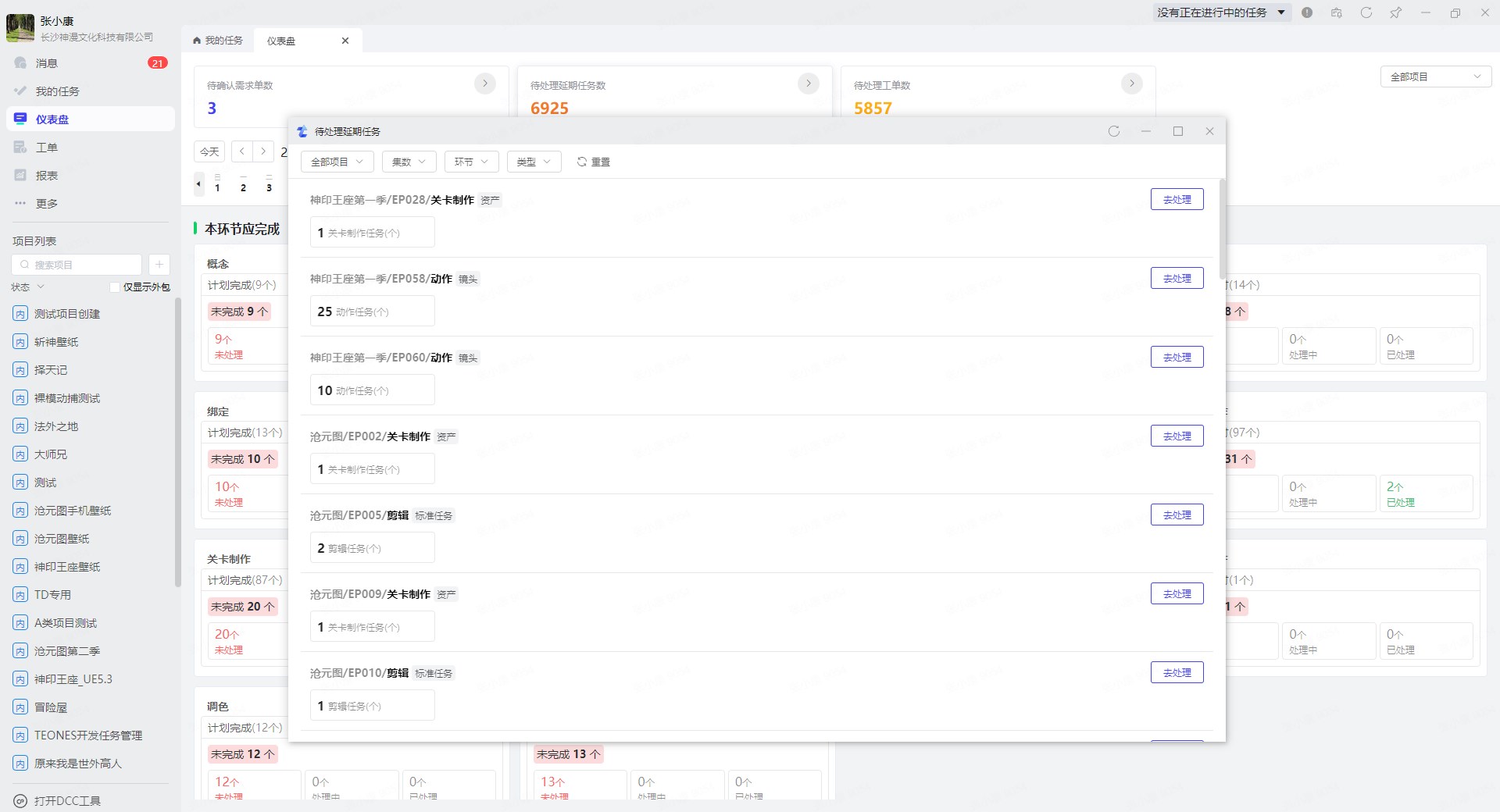Expand the 类型 filter dropdown
The height and width of the screenshot is (812, 1500).
pos(534,162)
